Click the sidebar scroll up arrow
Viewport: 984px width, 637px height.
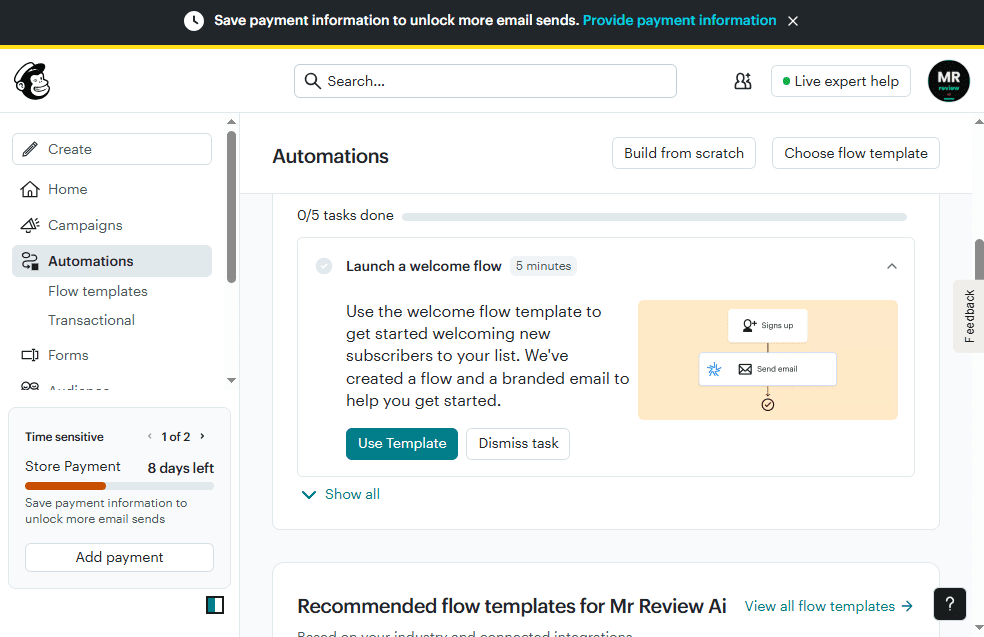231,122
